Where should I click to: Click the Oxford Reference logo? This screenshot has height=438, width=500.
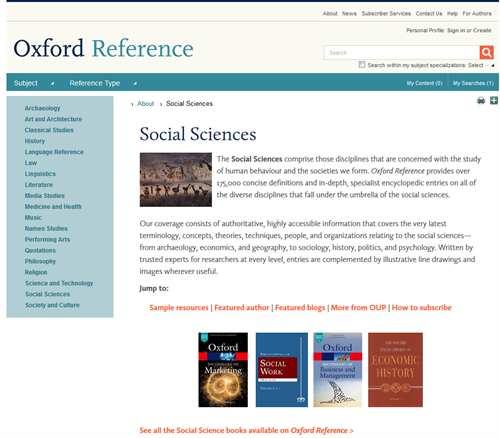103,49
